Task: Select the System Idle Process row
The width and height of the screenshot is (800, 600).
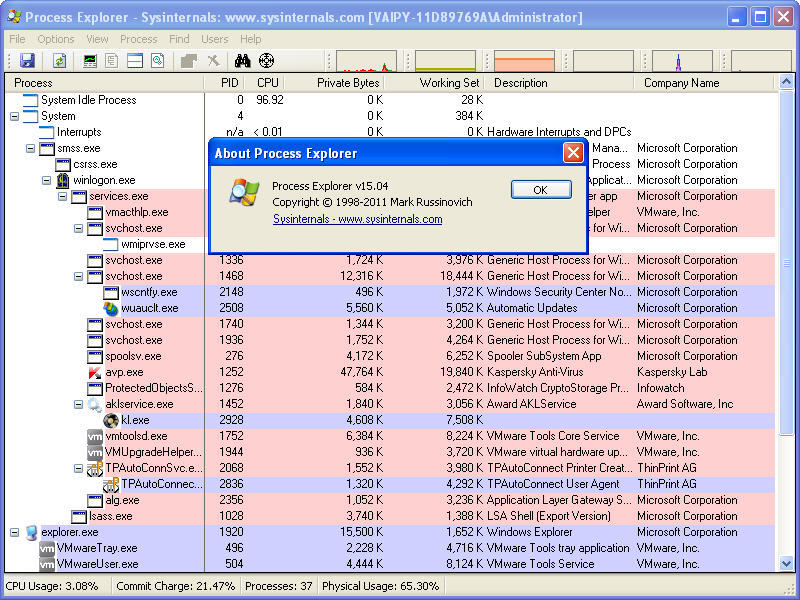Action: tap(390, 100)
